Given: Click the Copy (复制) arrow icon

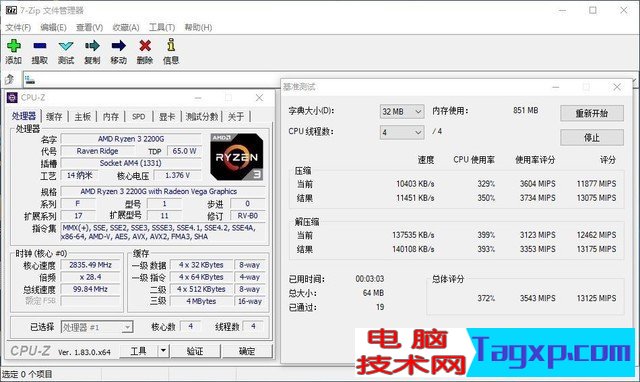Looking at the screenshot, I should pos(92,46).
